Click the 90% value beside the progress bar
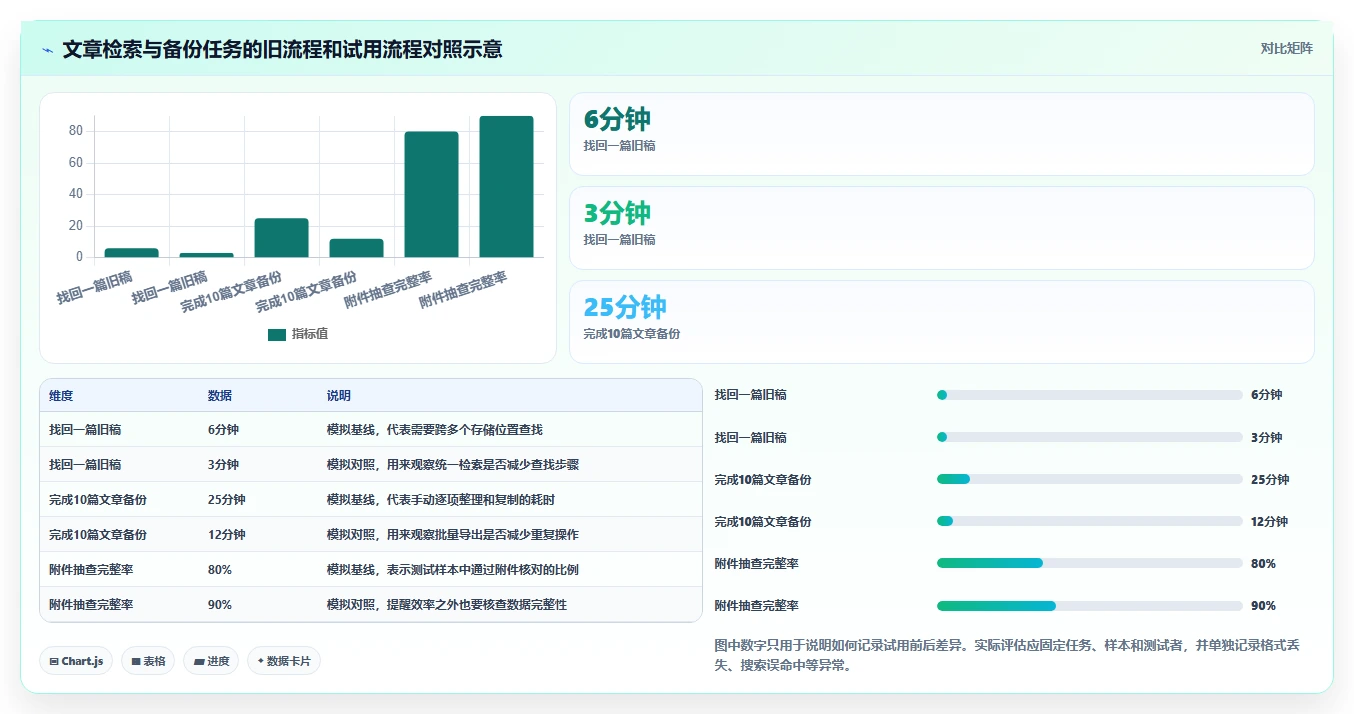 (1263, 606)
